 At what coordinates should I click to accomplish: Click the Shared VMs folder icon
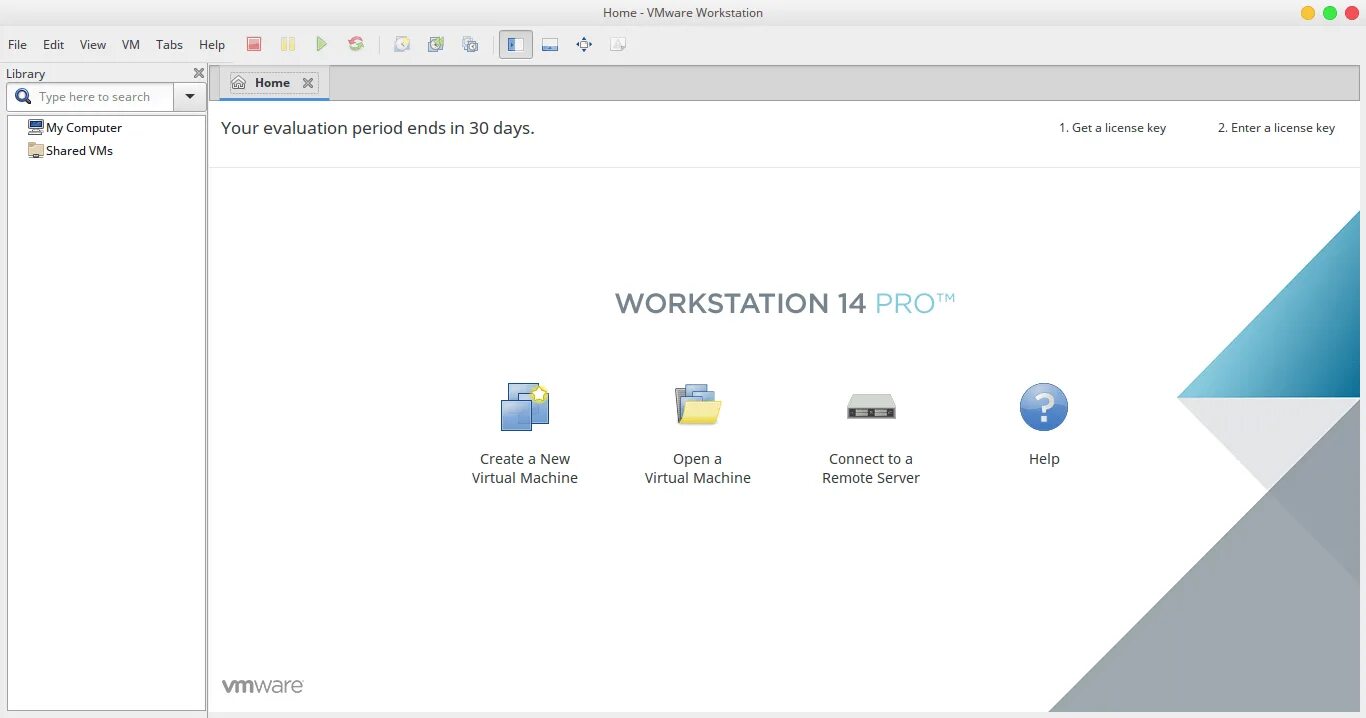coord(36,150)
